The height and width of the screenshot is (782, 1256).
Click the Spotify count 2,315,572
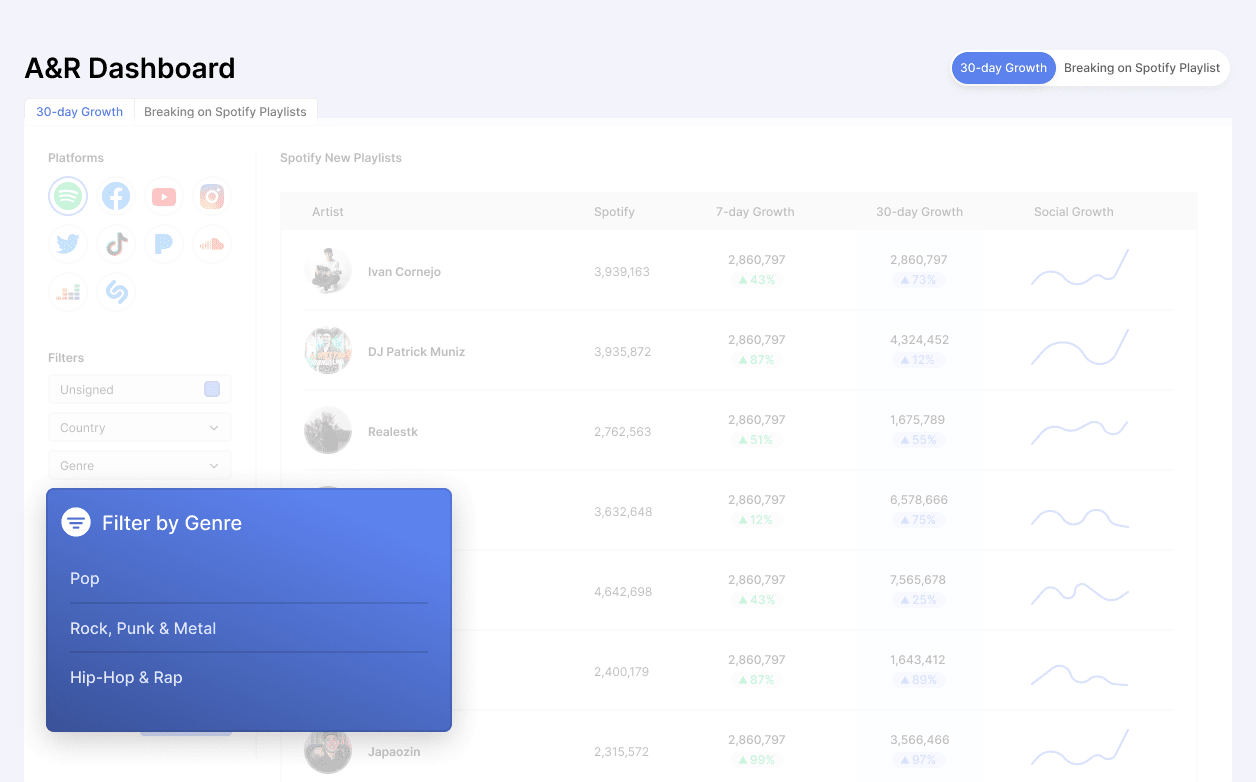point(621,752)
